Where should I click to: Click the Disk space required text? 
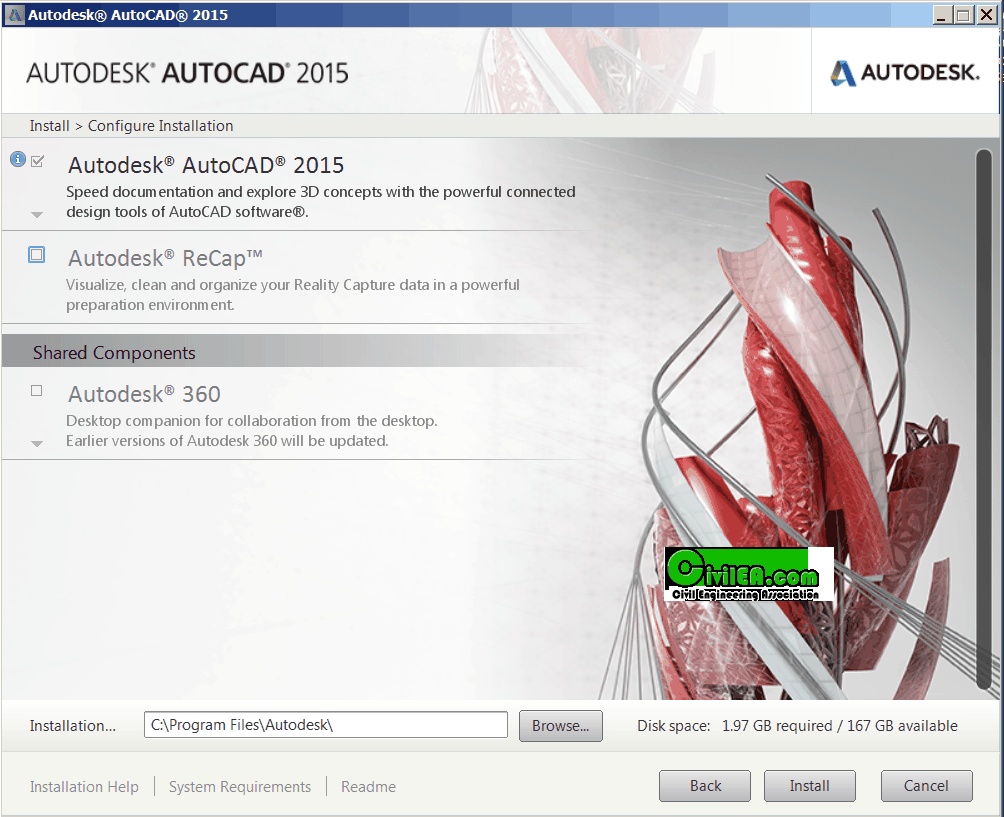(797, 725)
